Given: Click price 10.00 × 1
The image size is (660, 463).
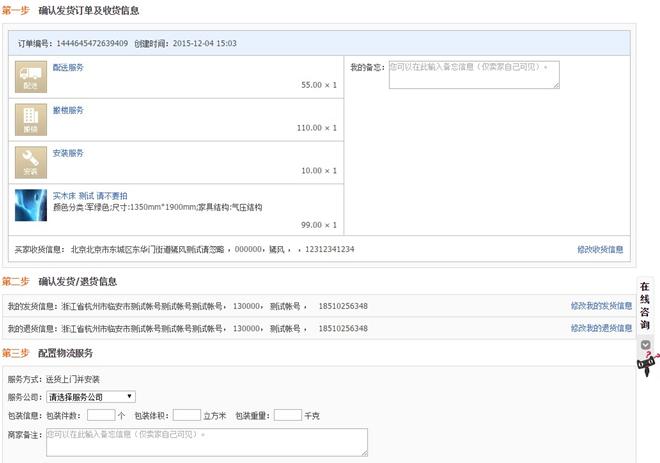Looking at the screenshot, I should click(319, 171).
